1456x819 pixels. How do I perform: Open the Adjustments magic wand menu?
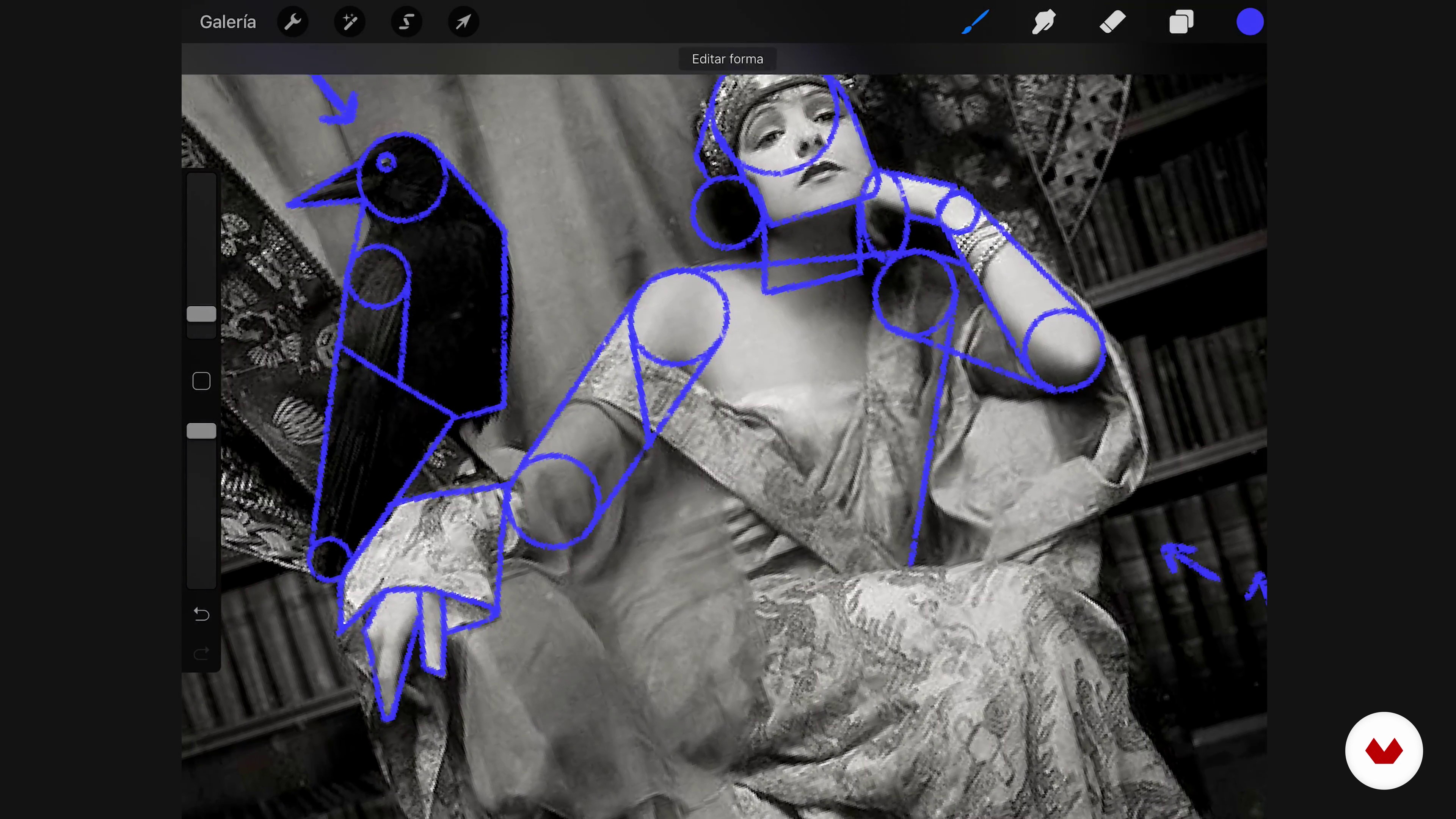[x=350, y=22]
